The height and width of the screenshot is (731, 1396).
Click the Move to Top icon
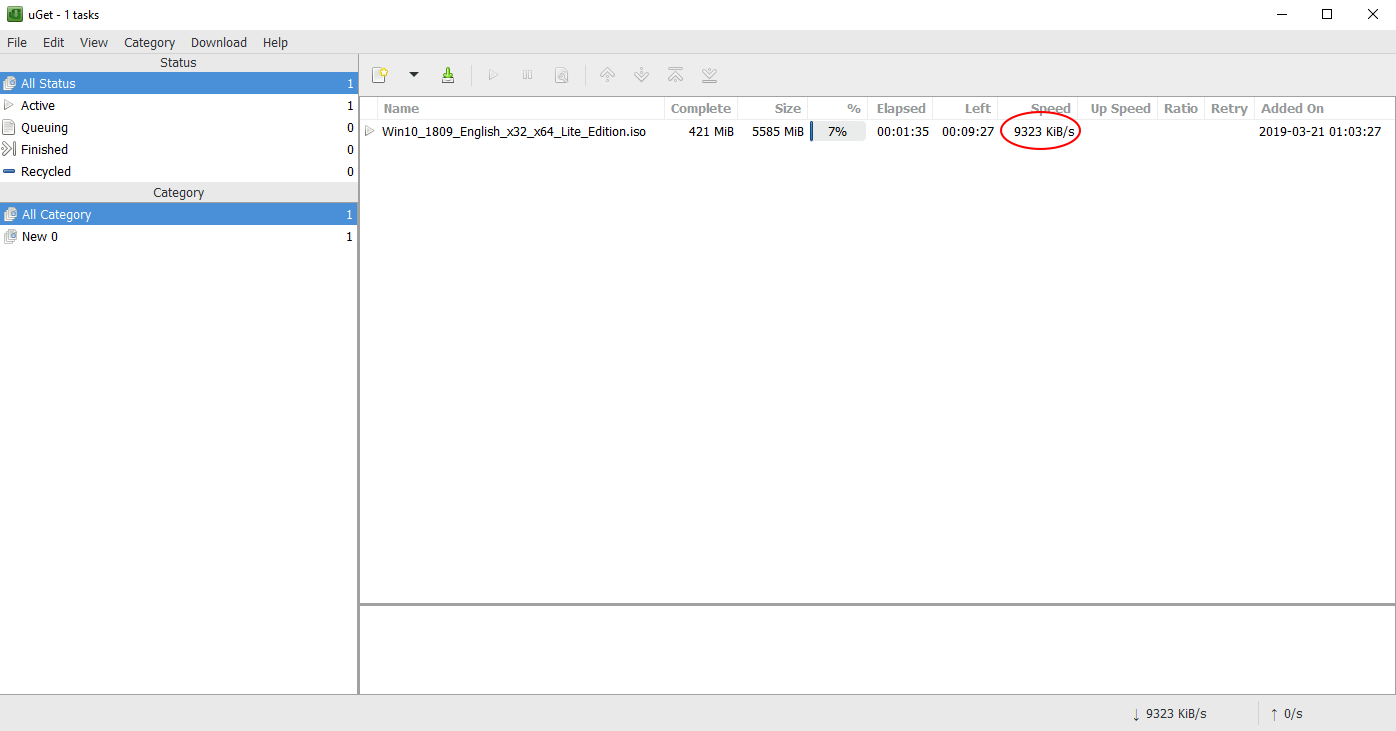point(676,76)
